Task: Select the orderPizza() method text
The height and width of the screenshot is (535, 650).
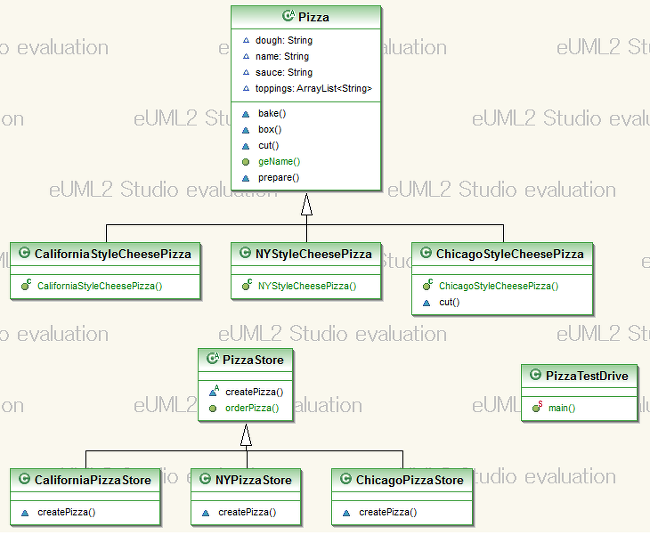Action: pos(252,408)
